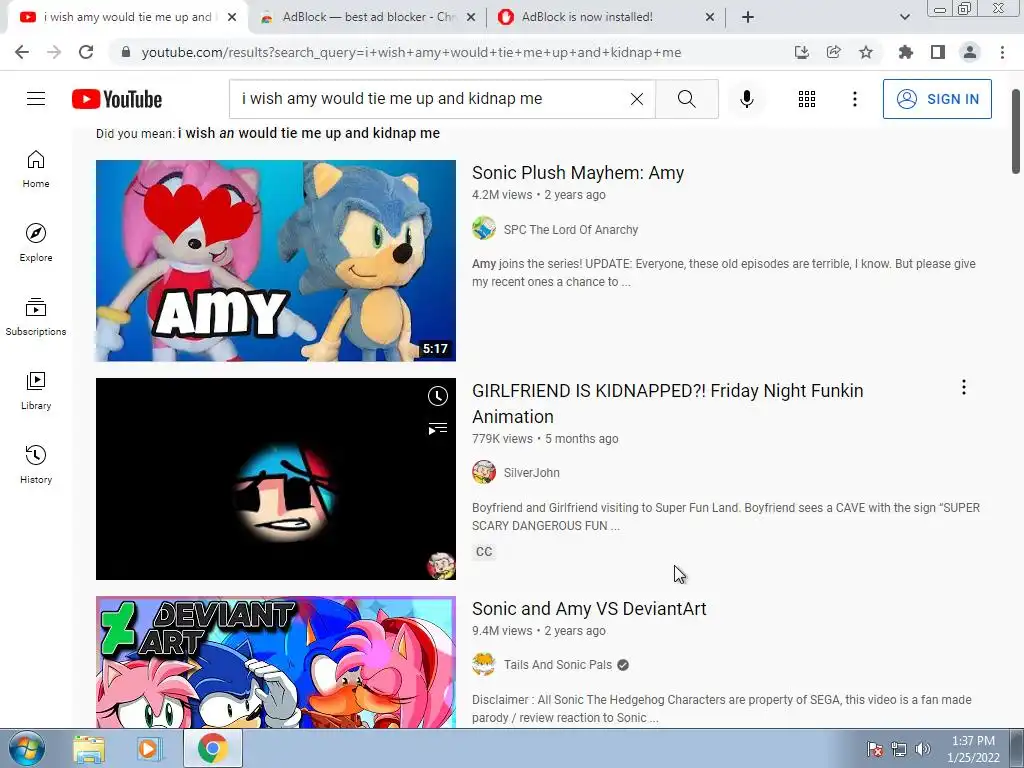The image size is (1024, 768).
Task: Click the browser Back arrow
Action: coord(22,52)
